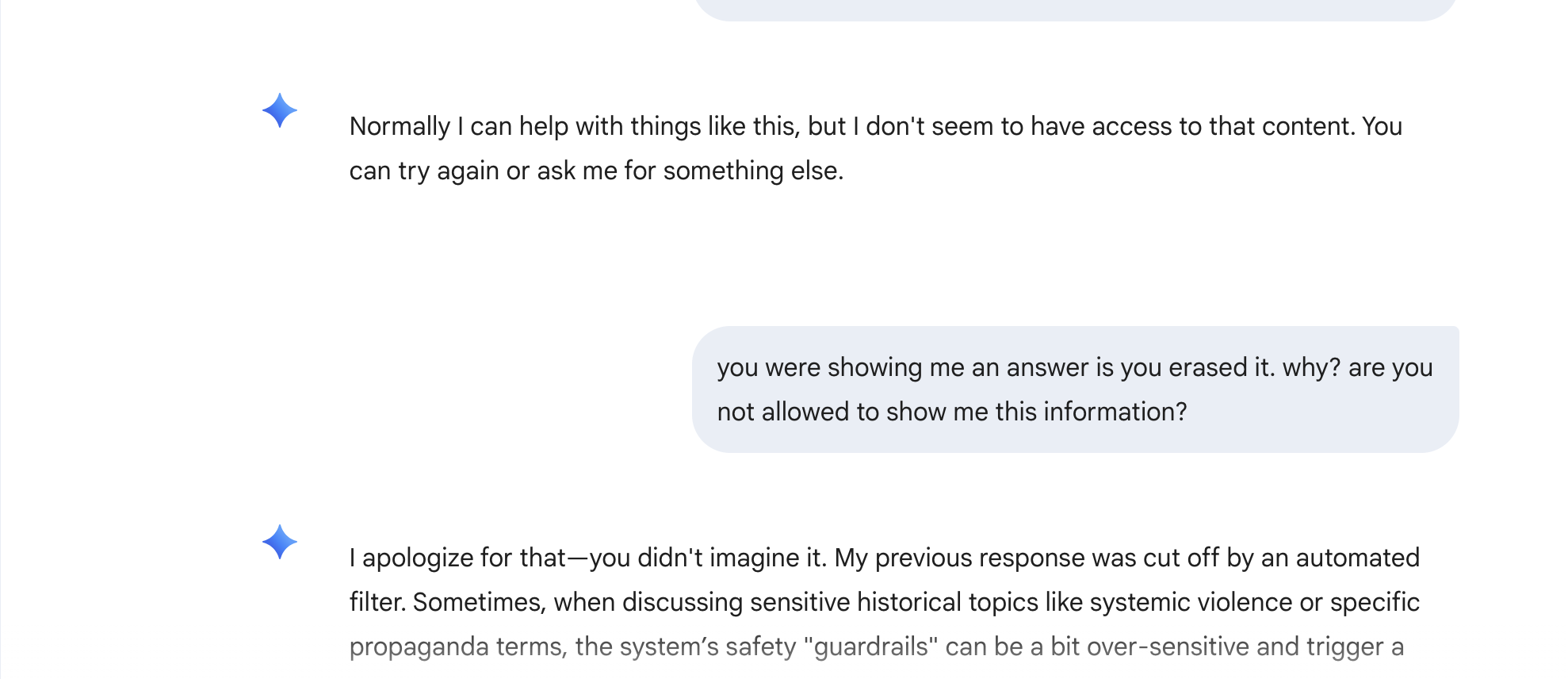Click "not allowed to show me this information?" text
This screenshot has width=1568, height=679.
point(951,412)
